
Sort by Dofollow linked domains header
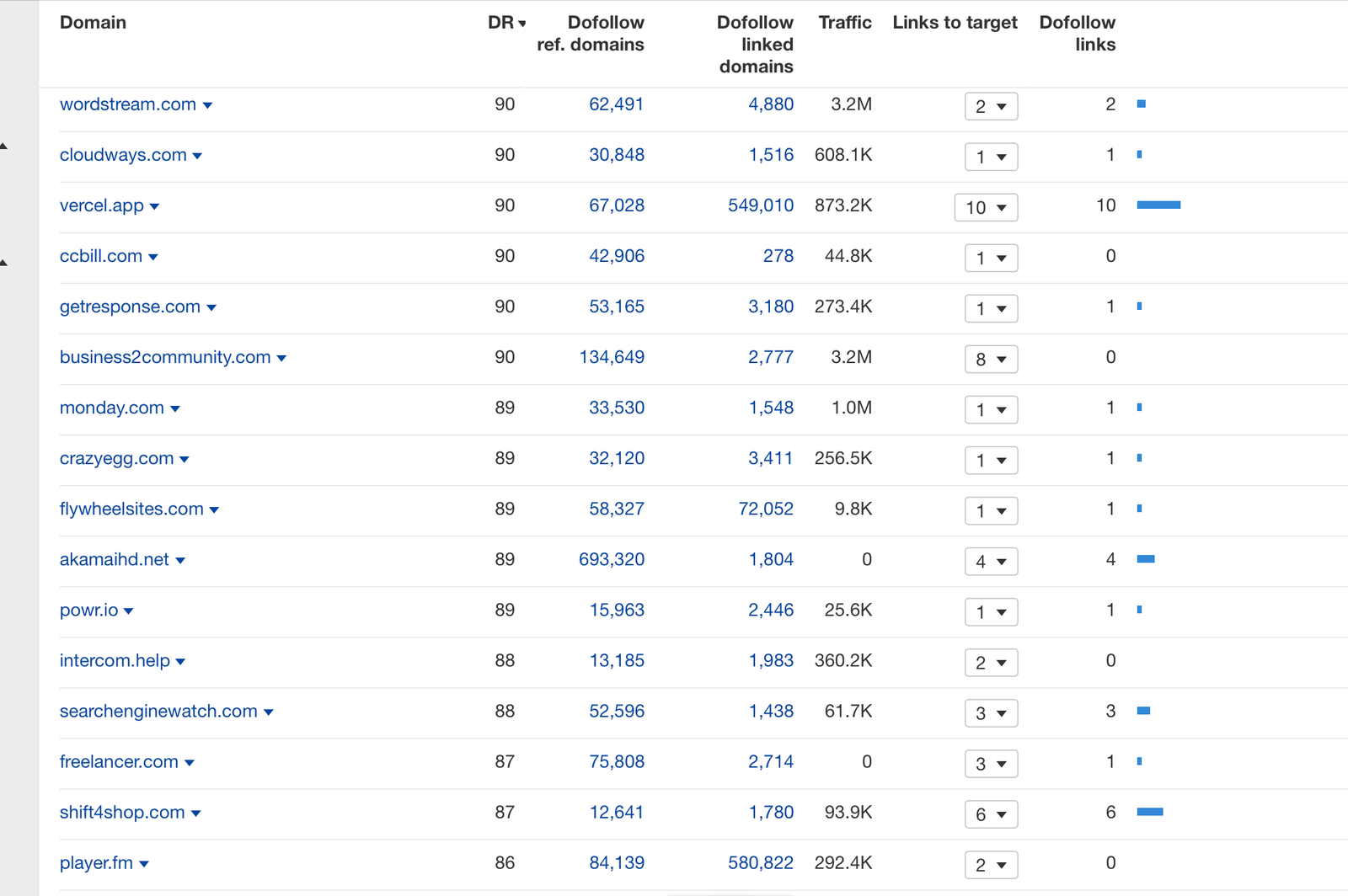755,45
